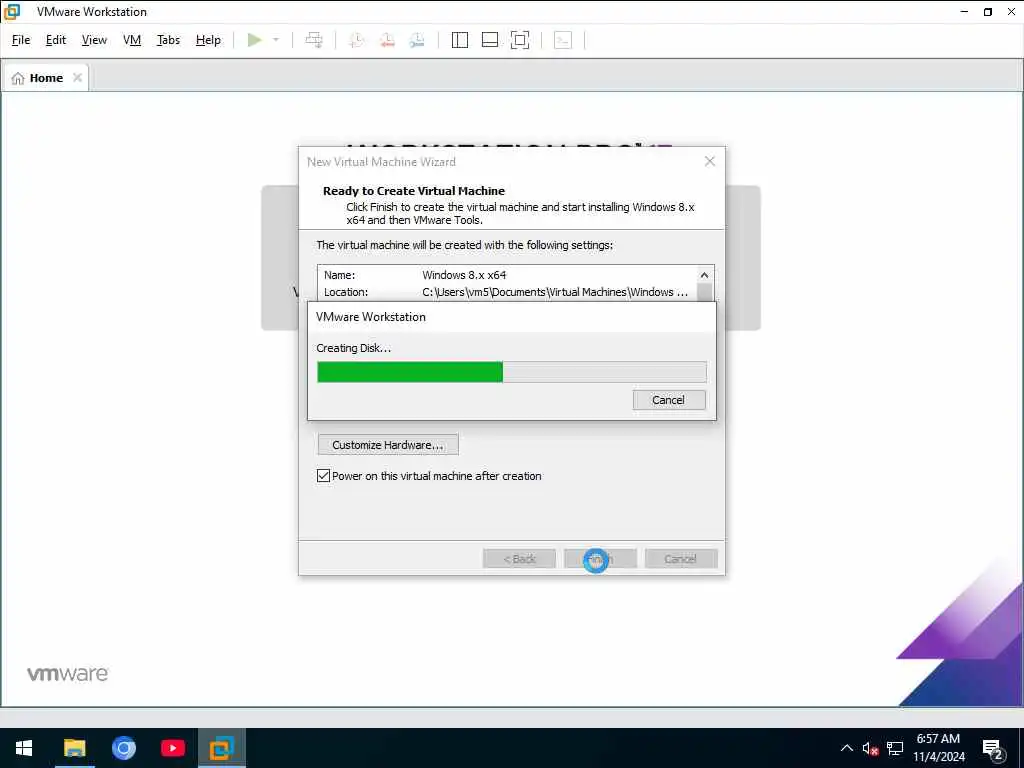Open the Windows Start menu
This screenshot has width=1024, height=768.
(x=24, y=748)
